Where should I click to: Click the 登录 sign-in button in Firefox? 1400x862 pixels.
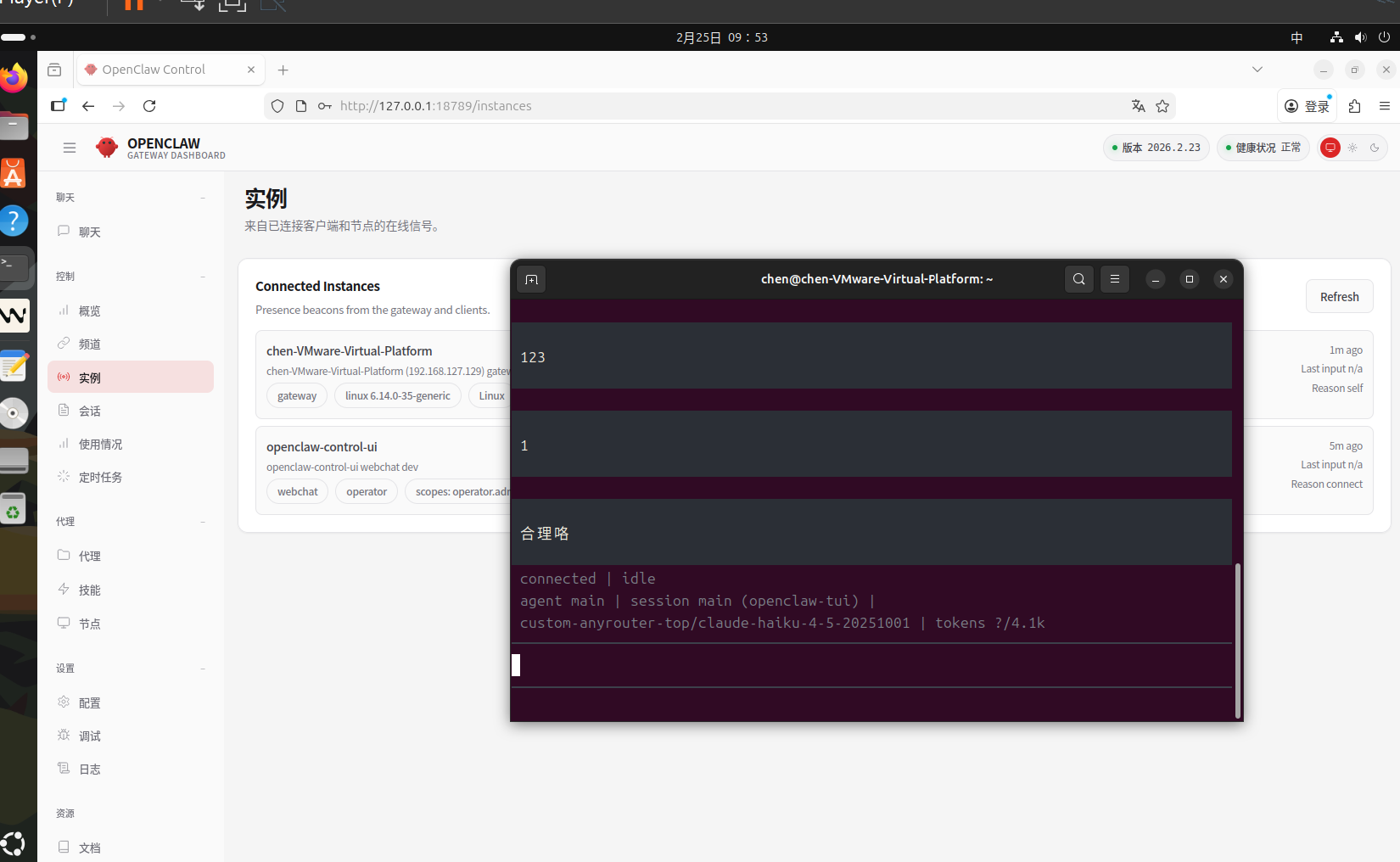1307,106
